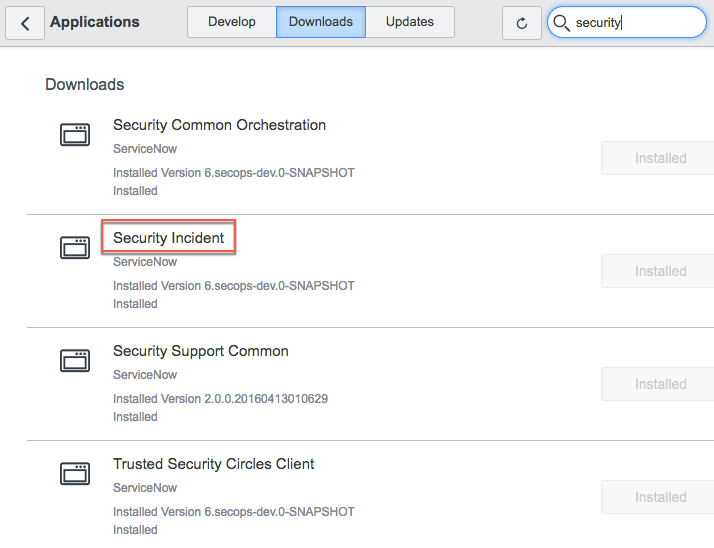Click Installed status under Security Support Common version
This screenshot has height=548, width=714.
135,417
